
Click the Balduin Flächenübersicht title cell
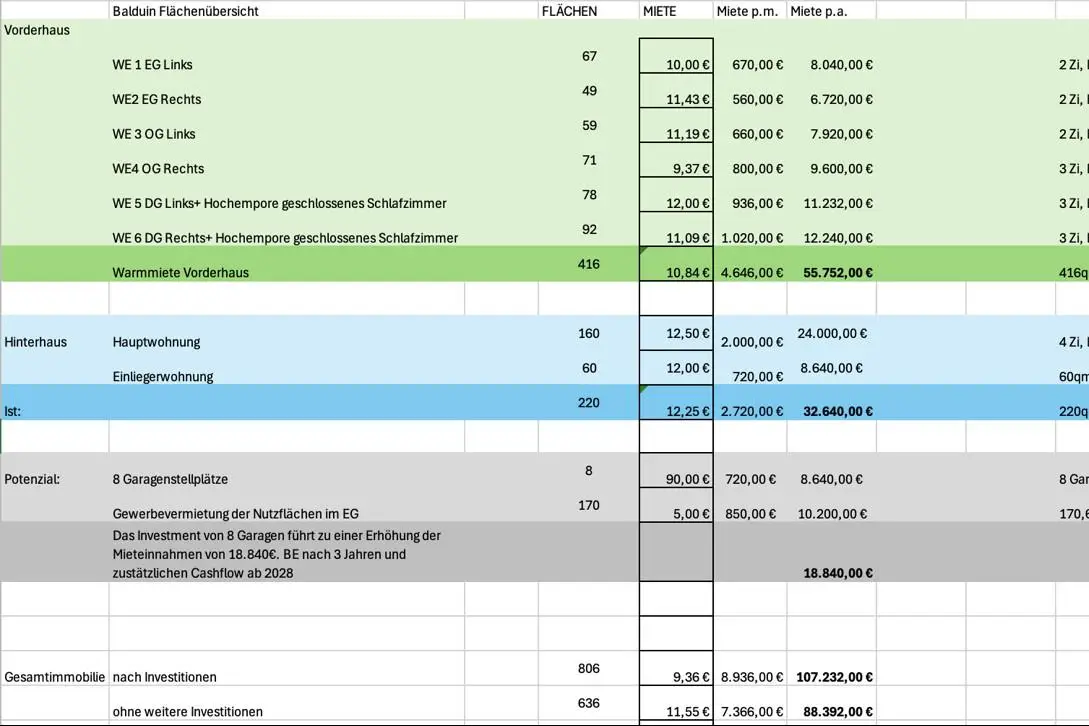click(185, 11)
